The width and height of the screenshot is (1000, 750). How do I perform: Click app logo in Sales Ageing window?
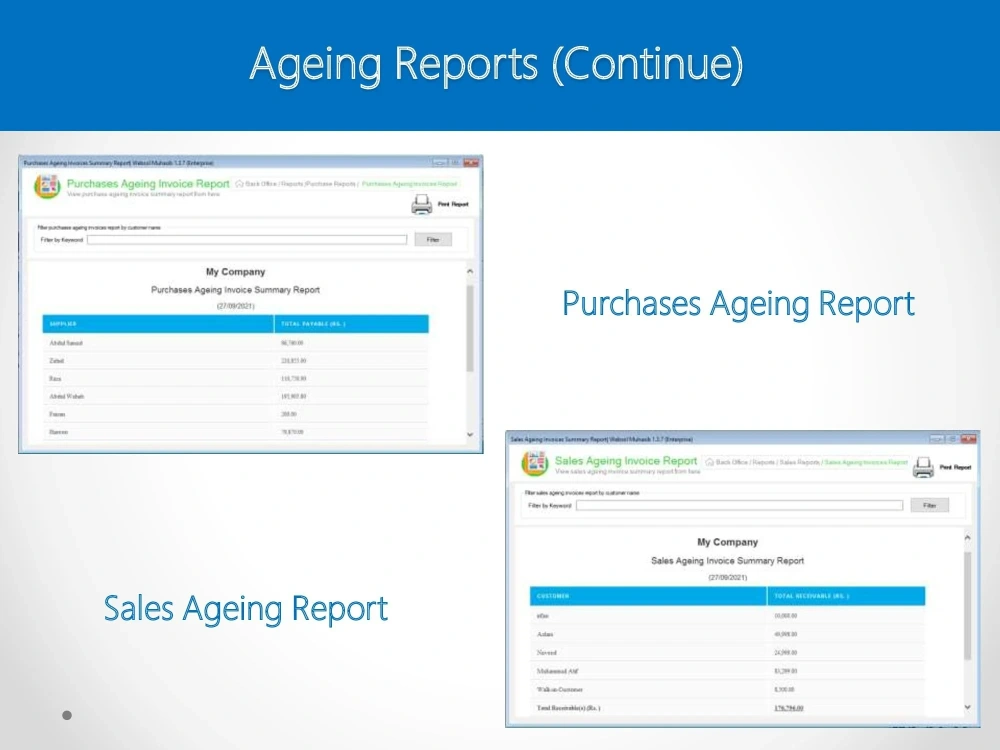[x=534, y=464]
